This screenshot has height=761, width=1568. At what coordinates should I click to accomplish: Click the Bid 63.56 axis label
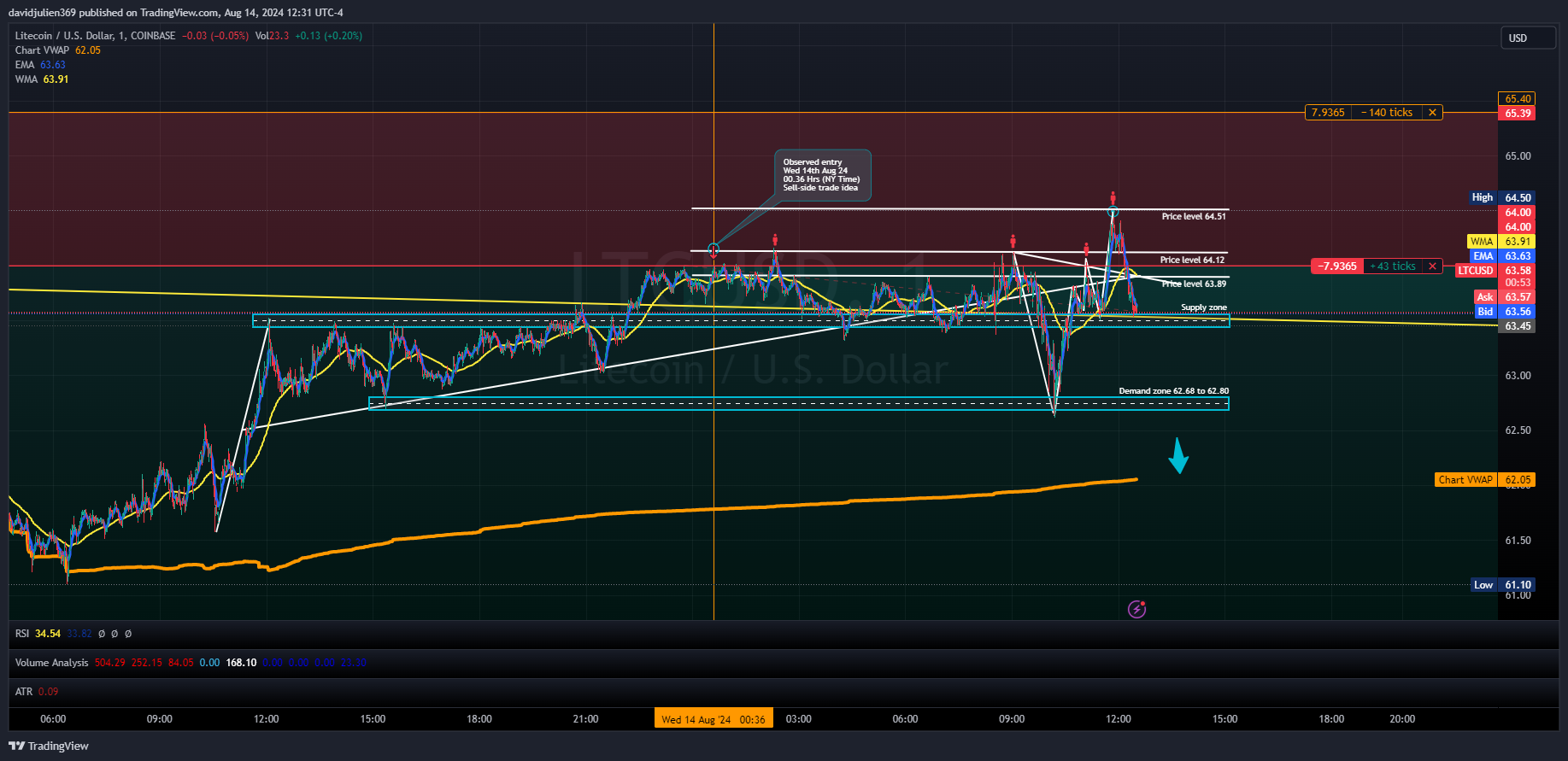coord(1505,312)
